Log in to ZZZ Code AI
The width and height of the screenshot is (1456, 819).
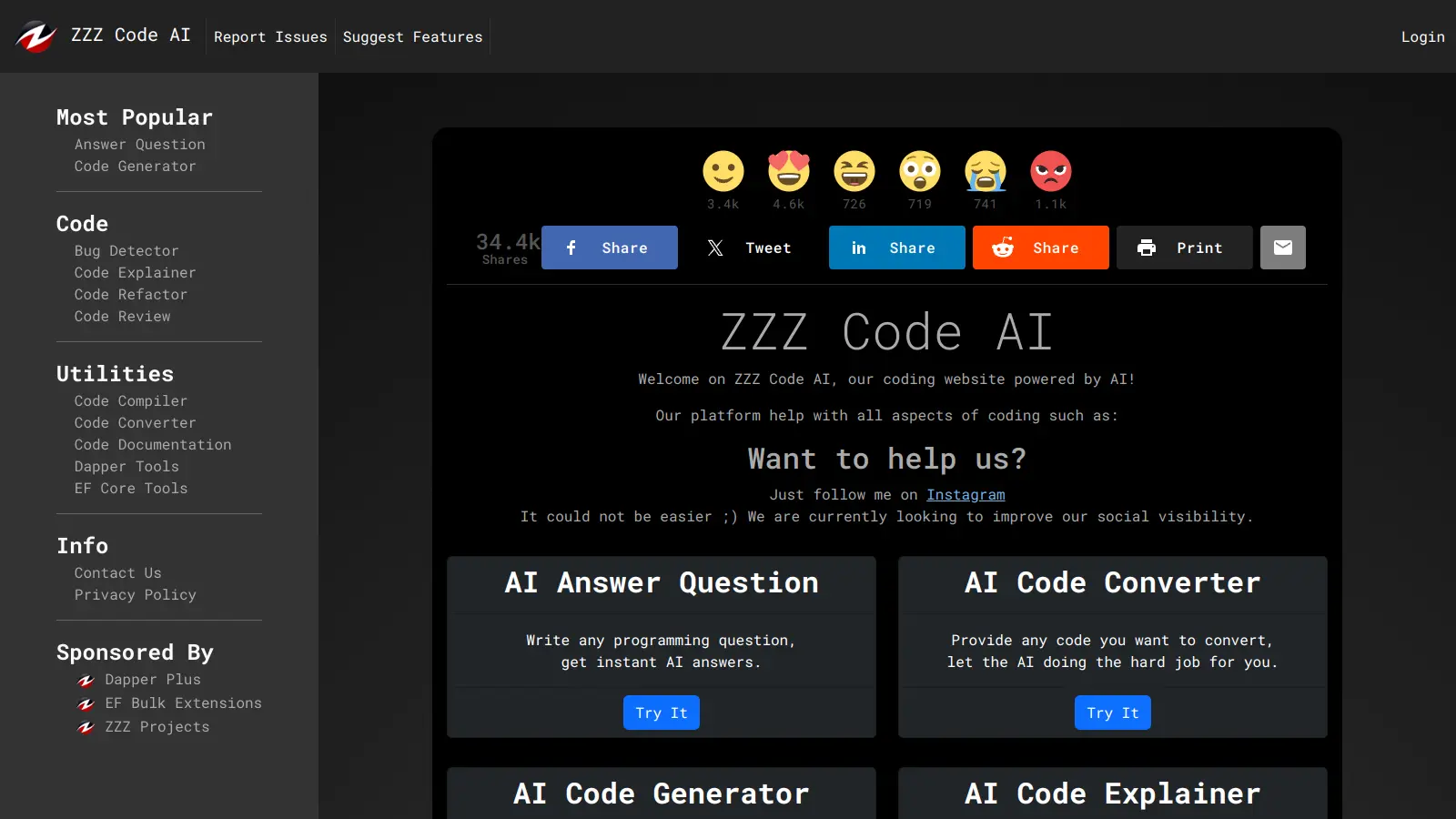(x=1422, y=36)
